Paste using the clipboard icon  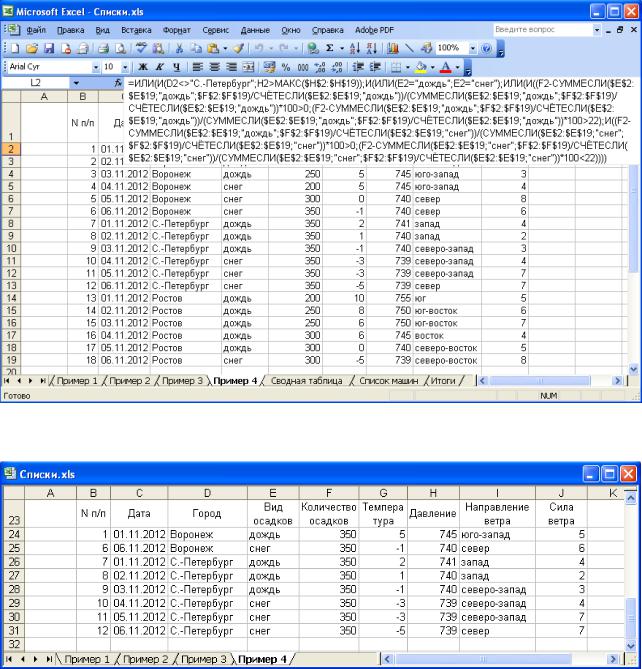click(x=213, y=48)
